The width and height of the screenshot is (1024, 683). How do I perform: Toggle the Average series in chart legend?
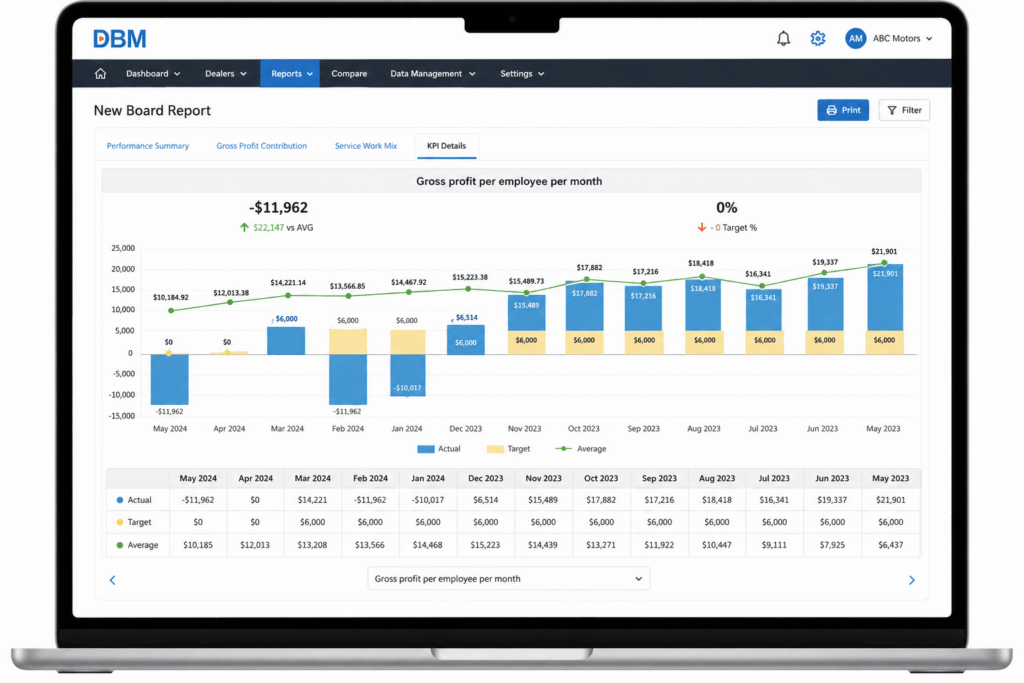click(581, 449)
